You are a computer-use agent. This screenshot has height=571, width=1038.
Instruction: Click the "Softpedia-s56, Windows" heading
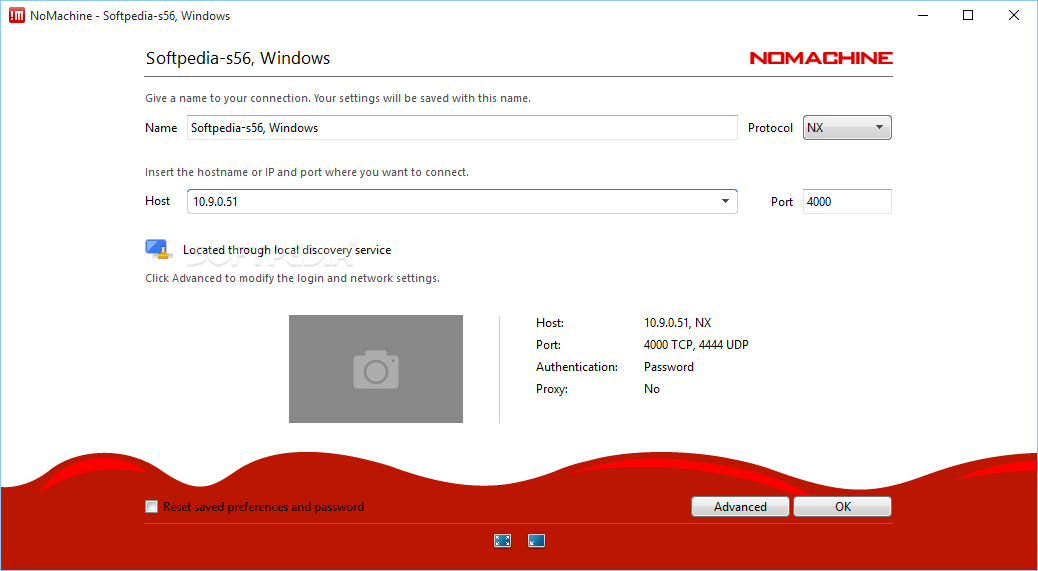(238, 58)
